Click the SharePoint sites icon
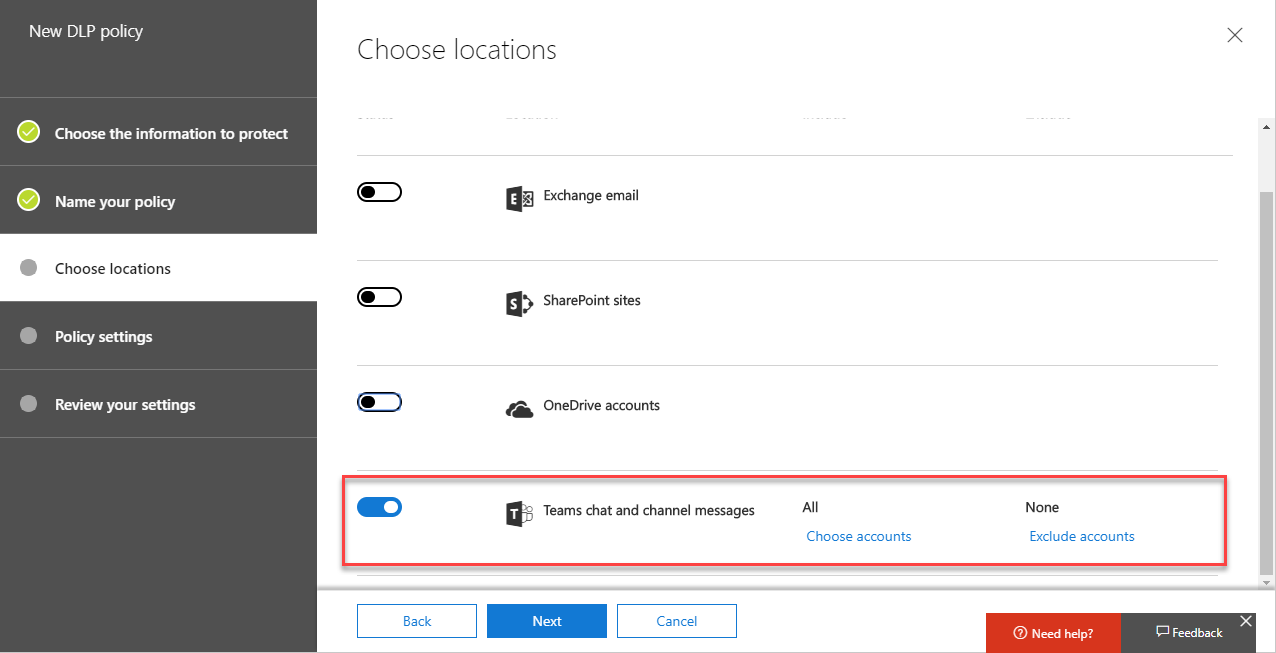The image size is (1276, 653). (x=519, y=303)
